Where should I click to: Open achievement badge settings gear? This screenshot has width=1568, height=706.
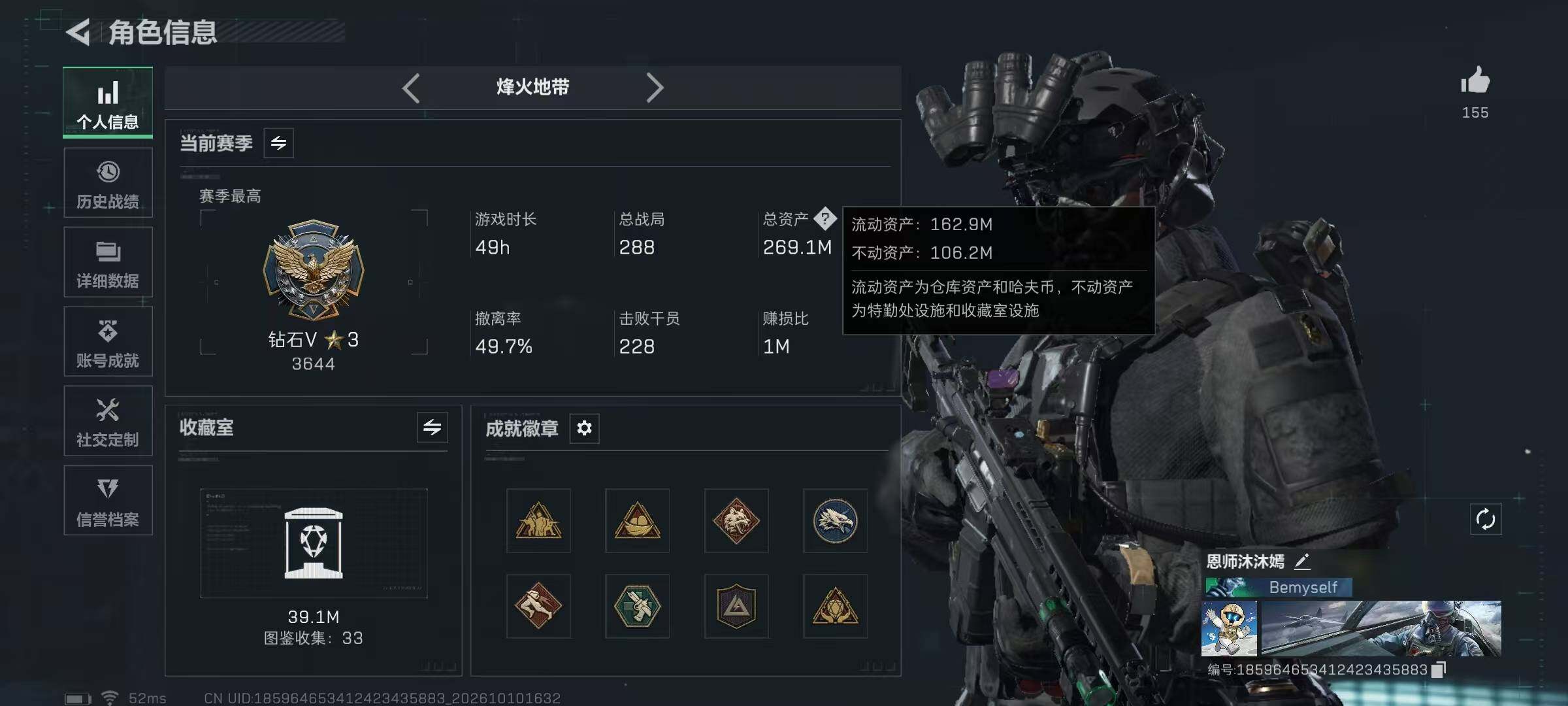(584, 428)
